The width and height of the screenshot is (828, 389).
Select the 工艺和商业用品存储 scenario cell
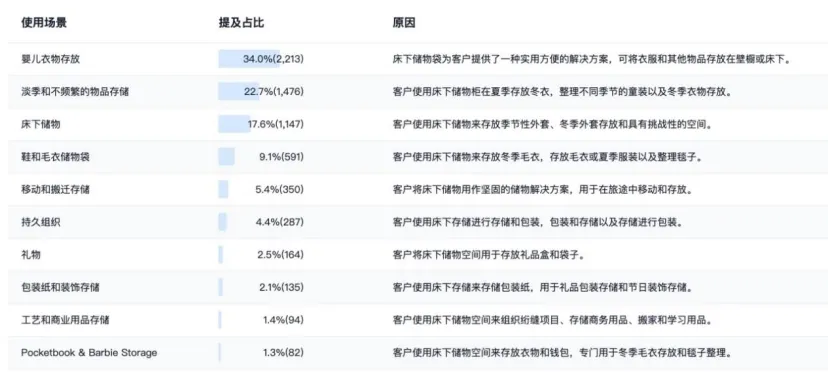pyautogui.click(x=65, y=320)
